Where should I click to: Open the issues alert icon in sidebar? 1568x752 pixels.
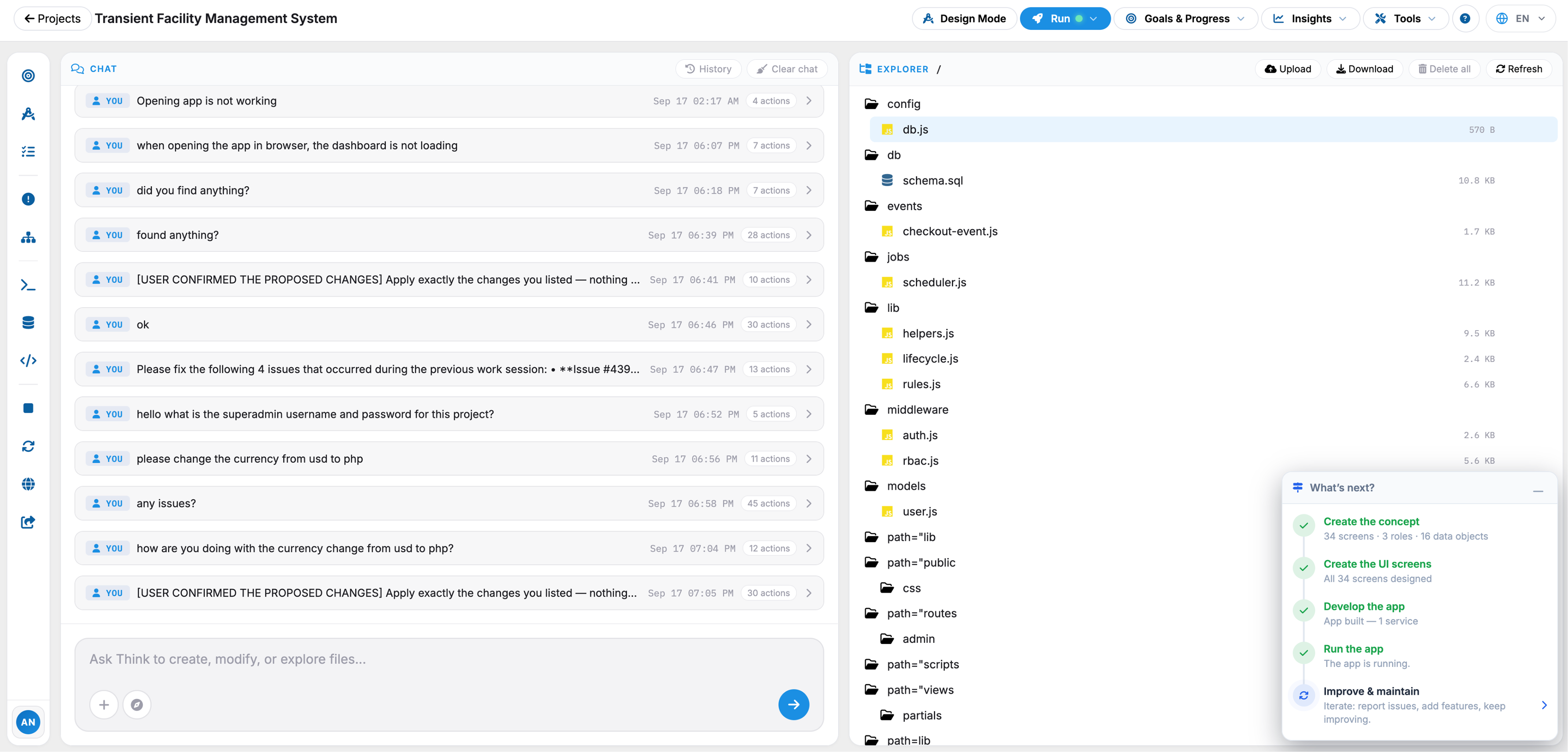click(28, 199)
